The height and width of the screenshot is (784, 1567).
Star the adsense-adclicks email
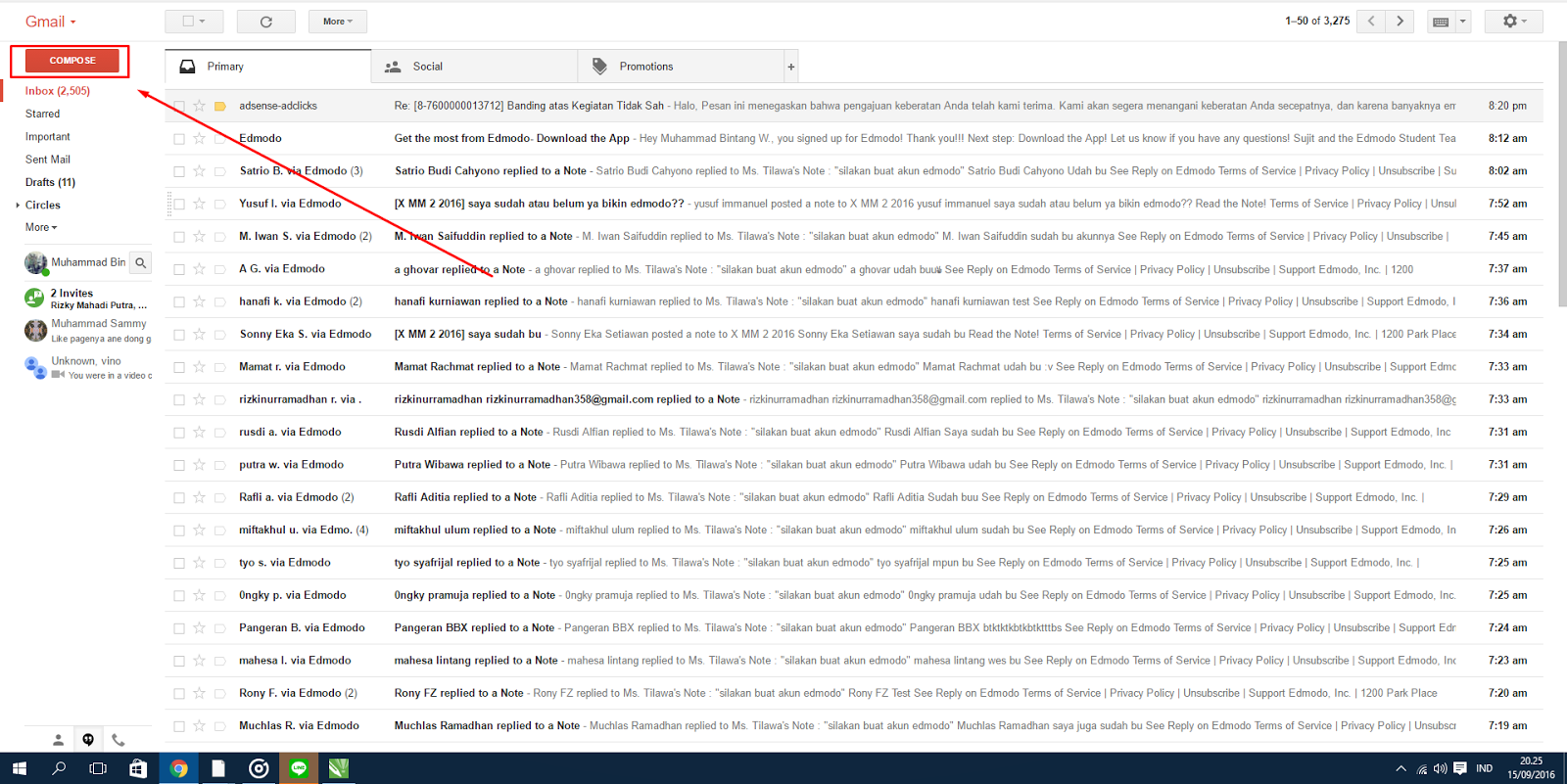coord(199,106)
